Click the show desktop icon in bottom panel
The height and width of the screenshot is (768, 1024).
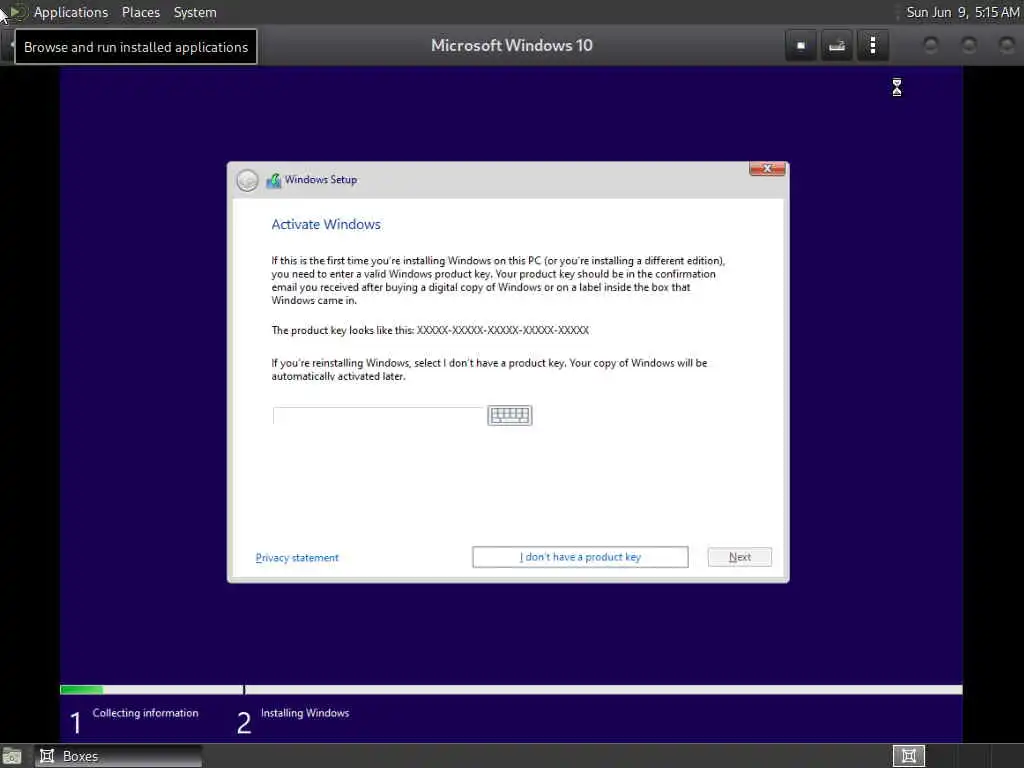12,756
